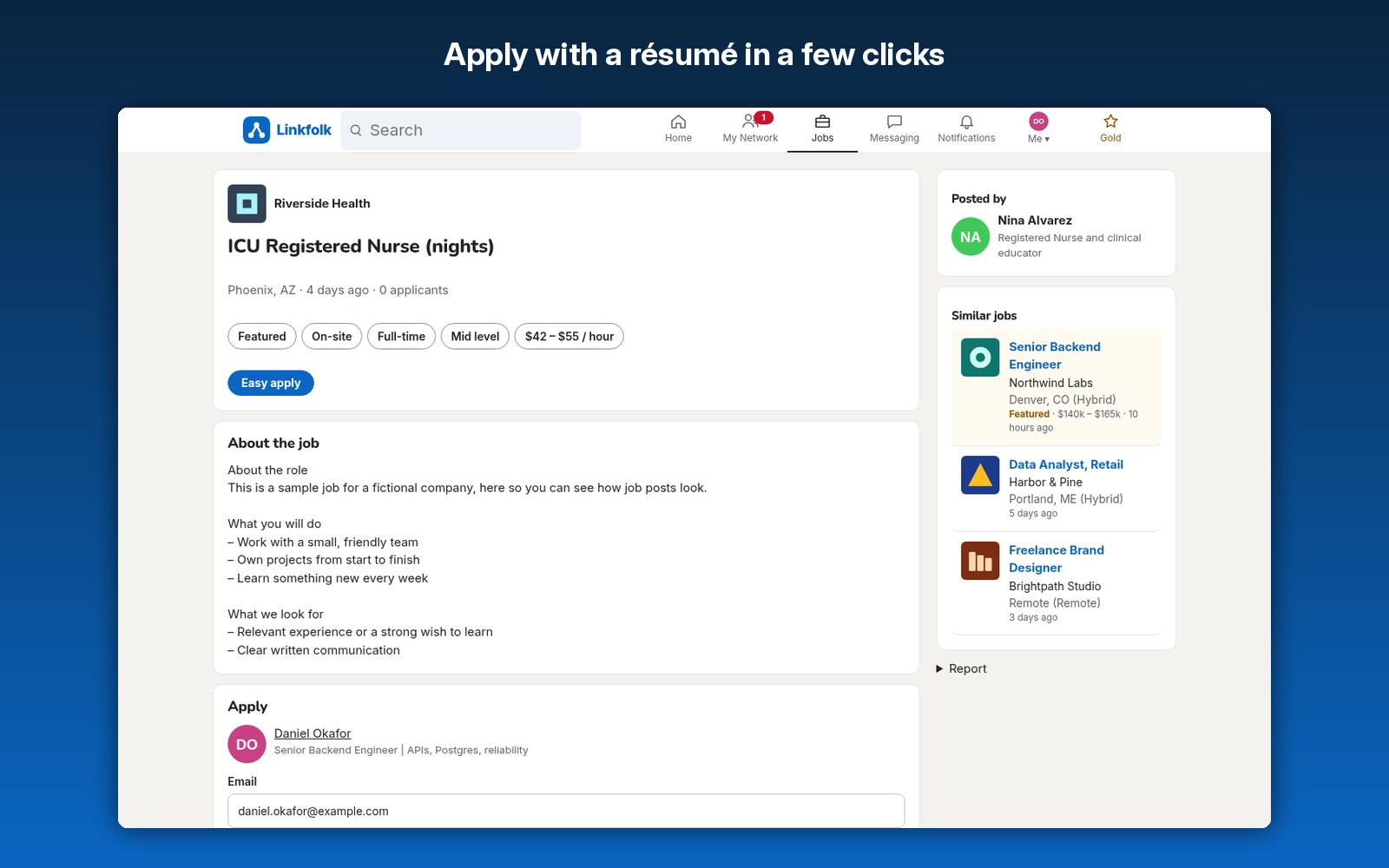Go to Home via house icon
1389x868 pixels.
coord(678,122)
